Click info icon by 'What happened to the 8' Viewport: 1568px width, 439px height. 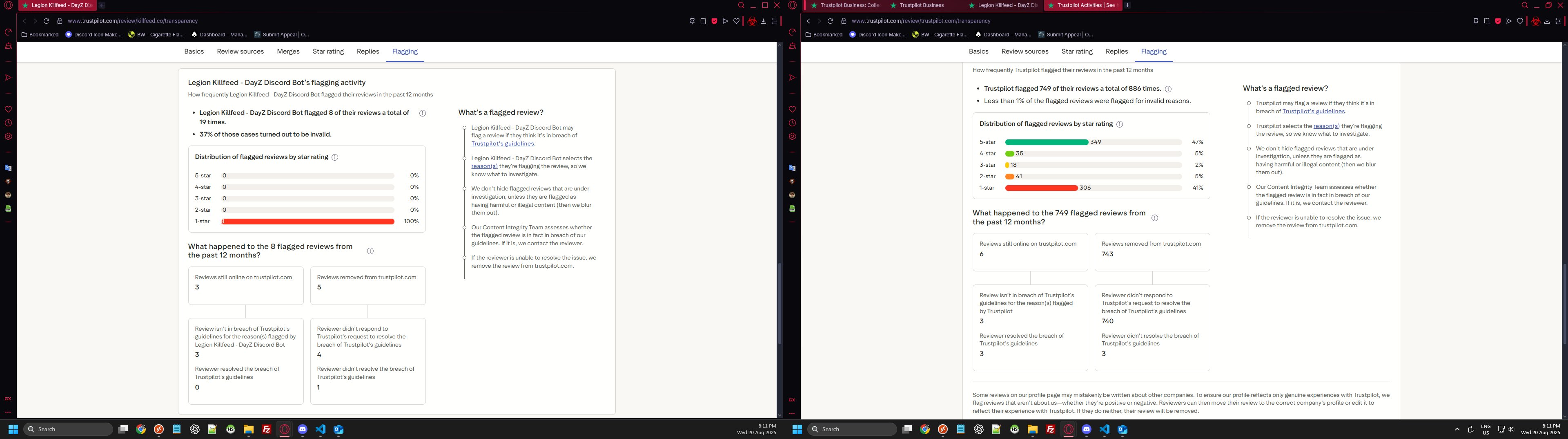(x=370, y=251)
